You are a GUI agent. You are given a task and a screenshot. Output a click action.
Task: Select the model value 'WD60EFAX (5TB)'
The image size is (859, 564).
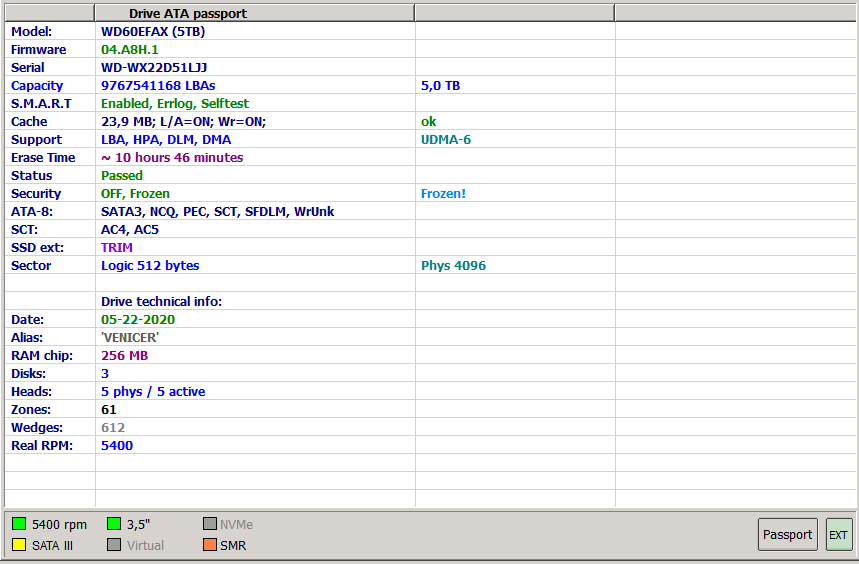coord(153,32)
